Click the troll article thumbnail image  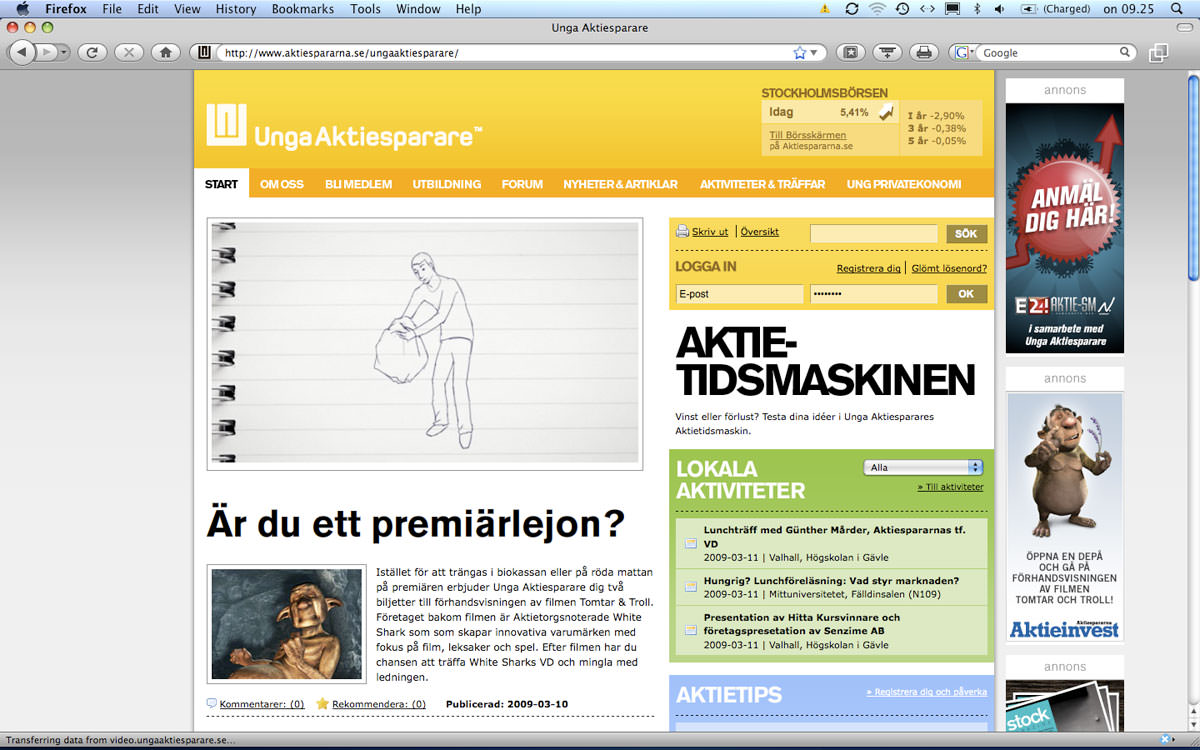[x=287, y=624]
